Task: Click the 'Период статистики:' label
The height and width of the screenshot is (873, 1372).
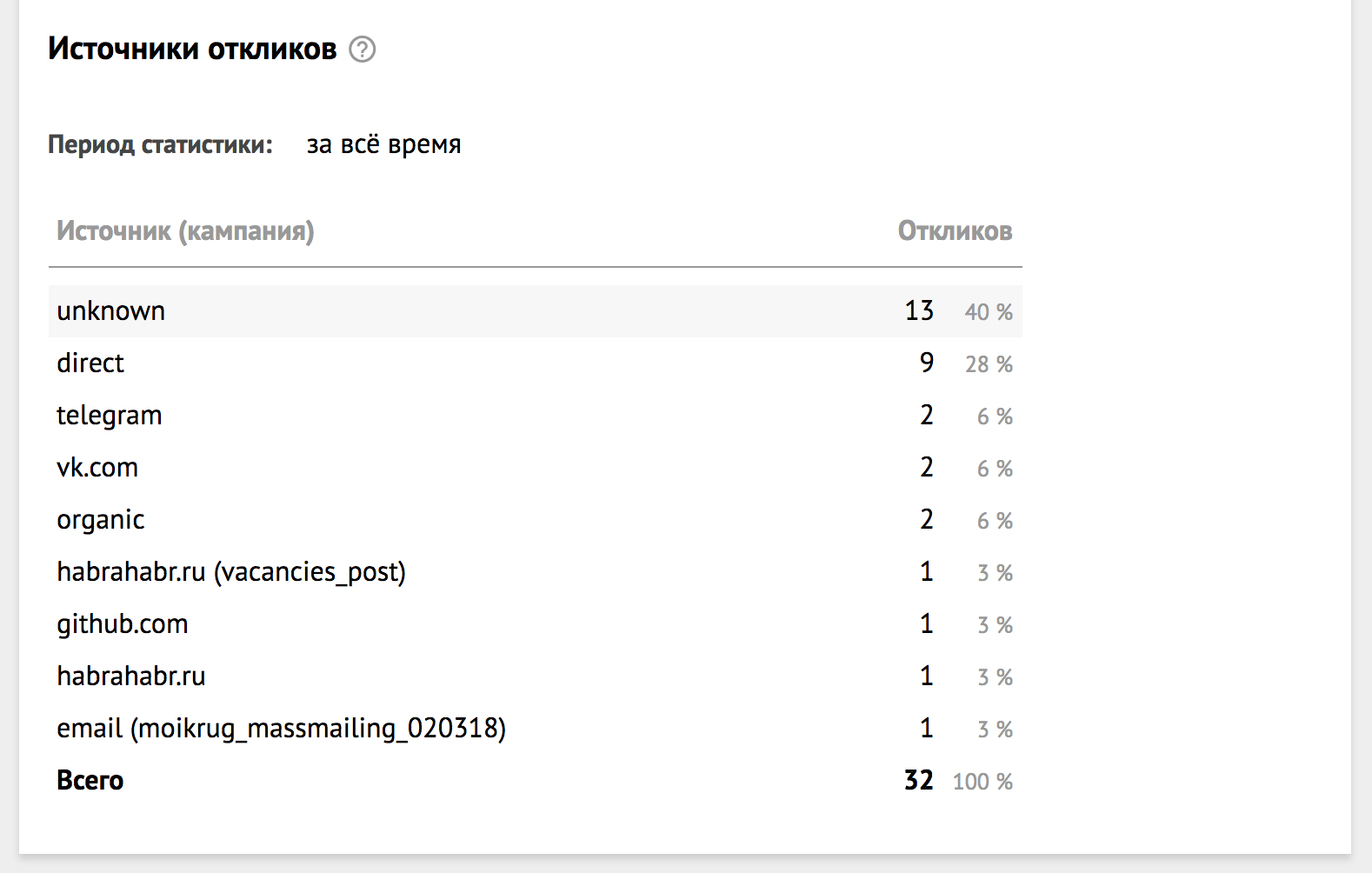Action: [160, 144]
